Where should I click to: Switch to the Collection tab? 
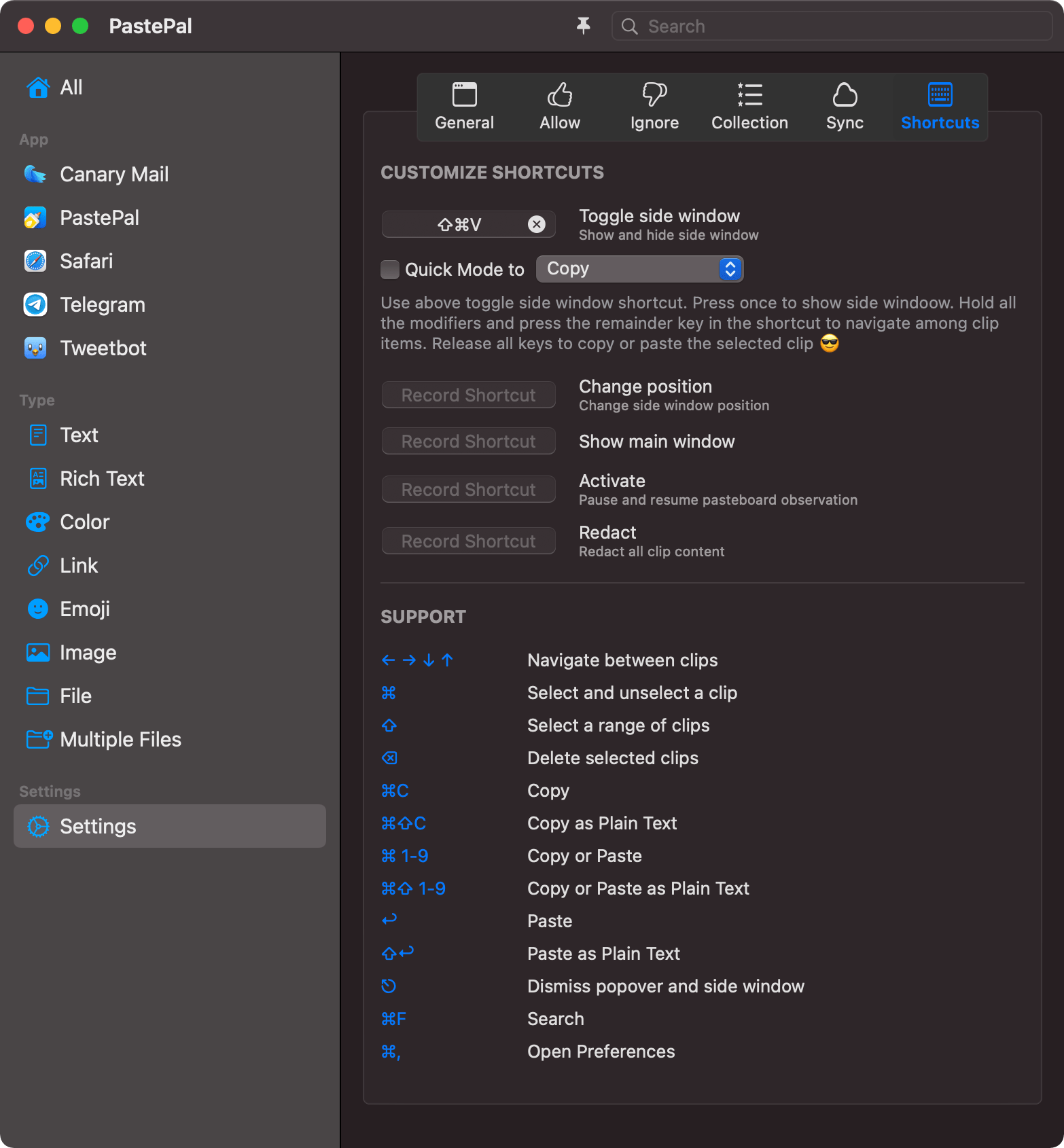tap(750, 107)
